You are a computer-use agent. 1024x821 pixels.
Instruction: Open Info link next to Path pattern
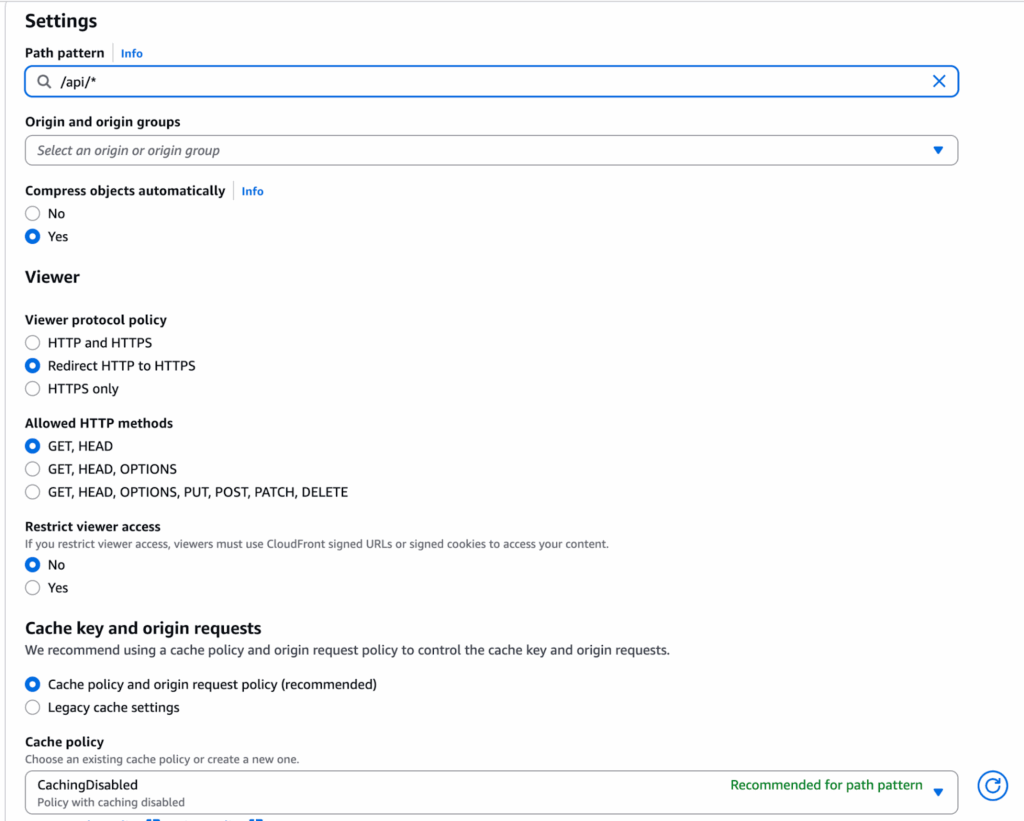132,53
